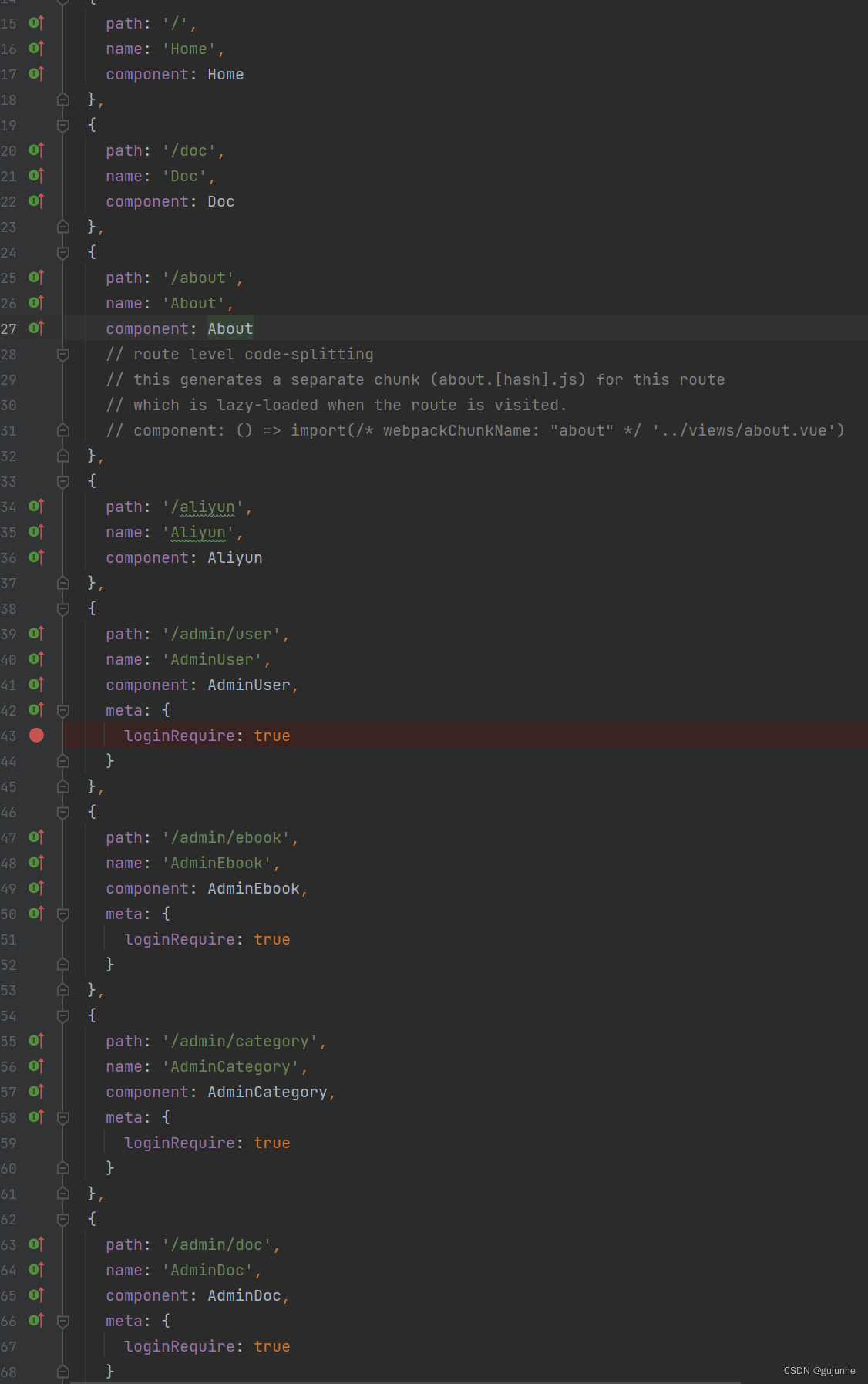Click the implements gutter icon on line 47
Image resolution: width=868 pixels, height=1384 pixels.
pos(36,837)
